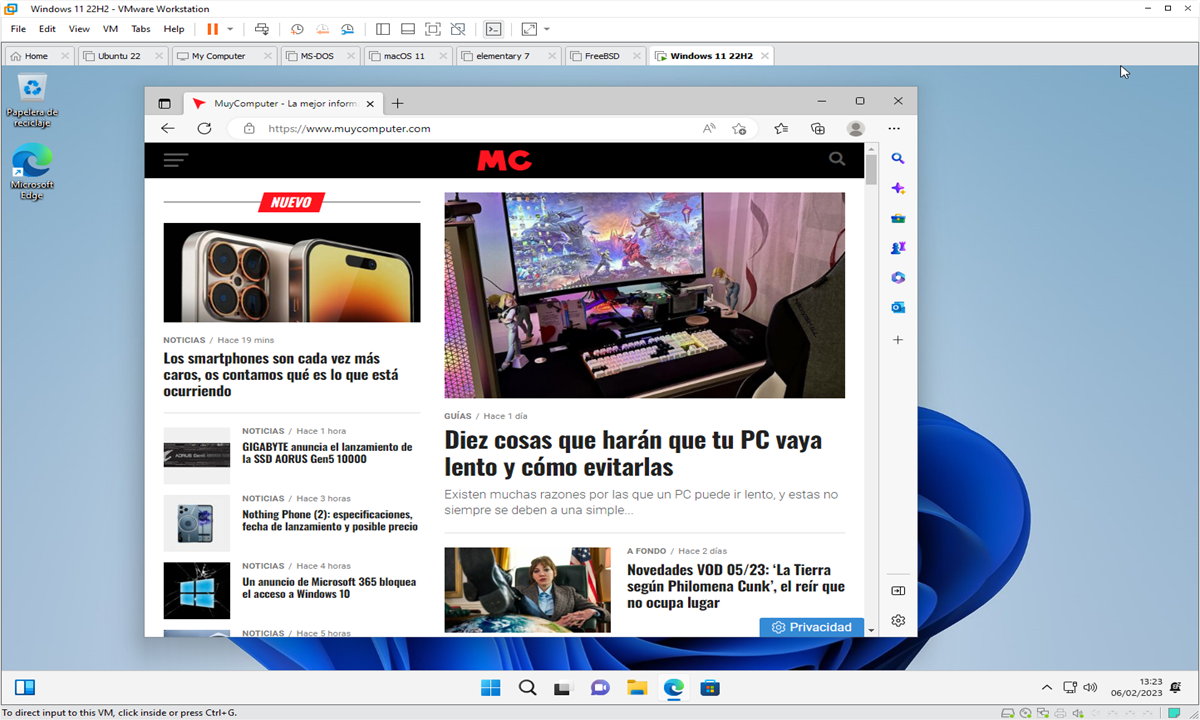Toggle the console view icon in VMware toolbar
The height and width of the screenshot is (720, 1200).
[x=493, y=29]
